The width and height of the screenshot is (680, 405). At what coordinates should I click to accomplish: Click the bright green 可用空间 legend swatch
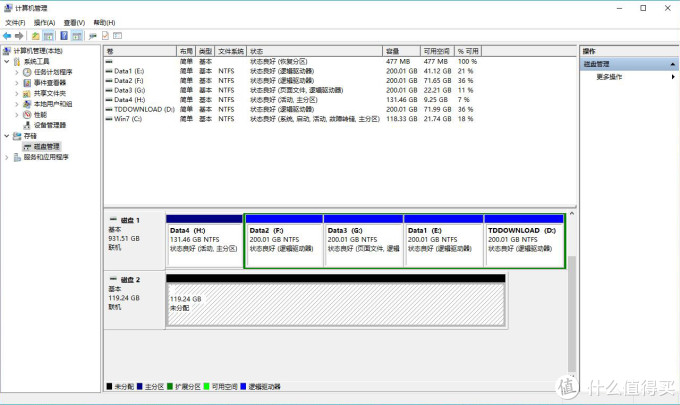[206, 386]
